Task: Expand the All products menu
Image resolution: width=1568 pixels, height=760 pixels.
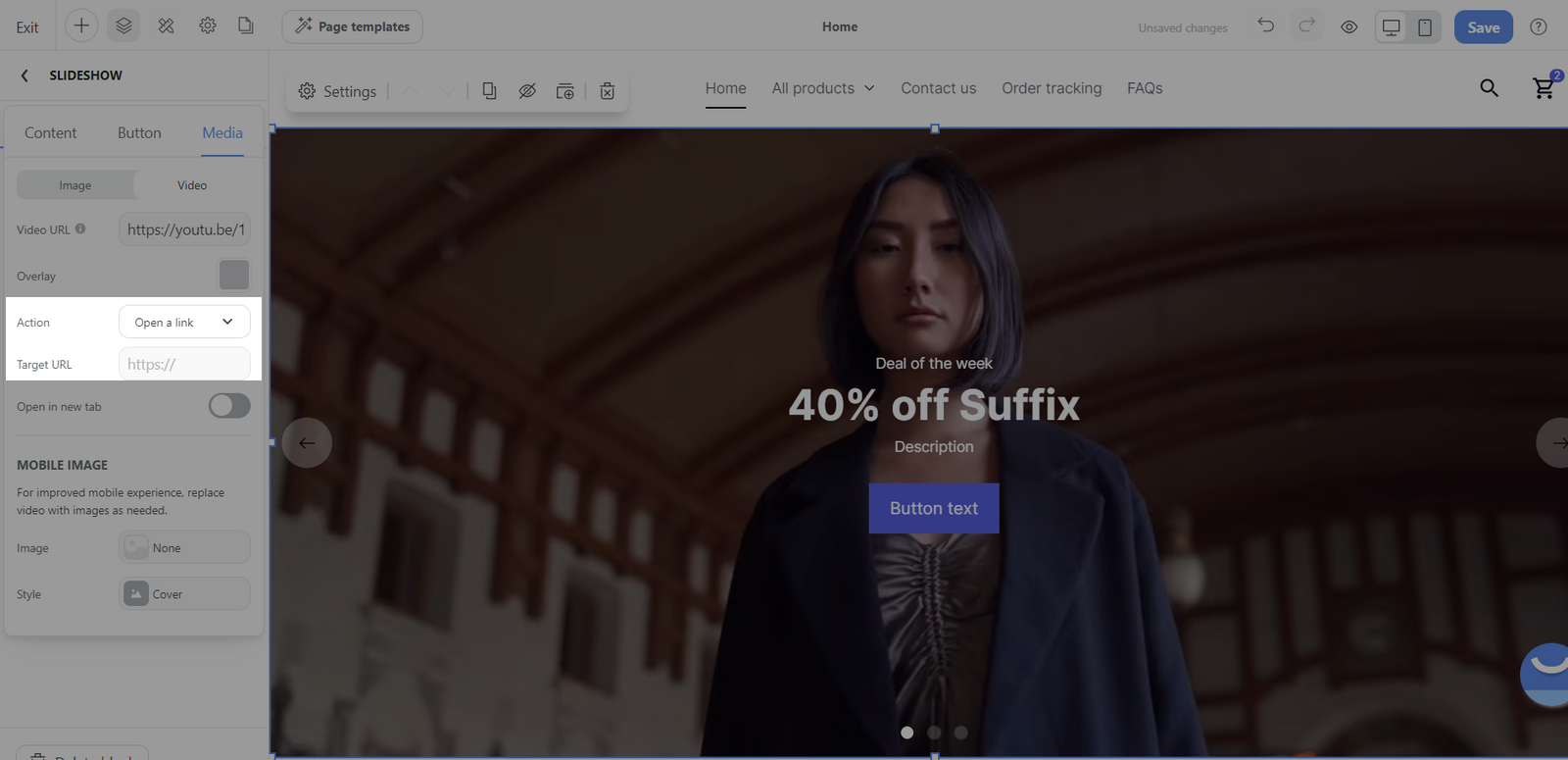Action: [x=823, y=88]
